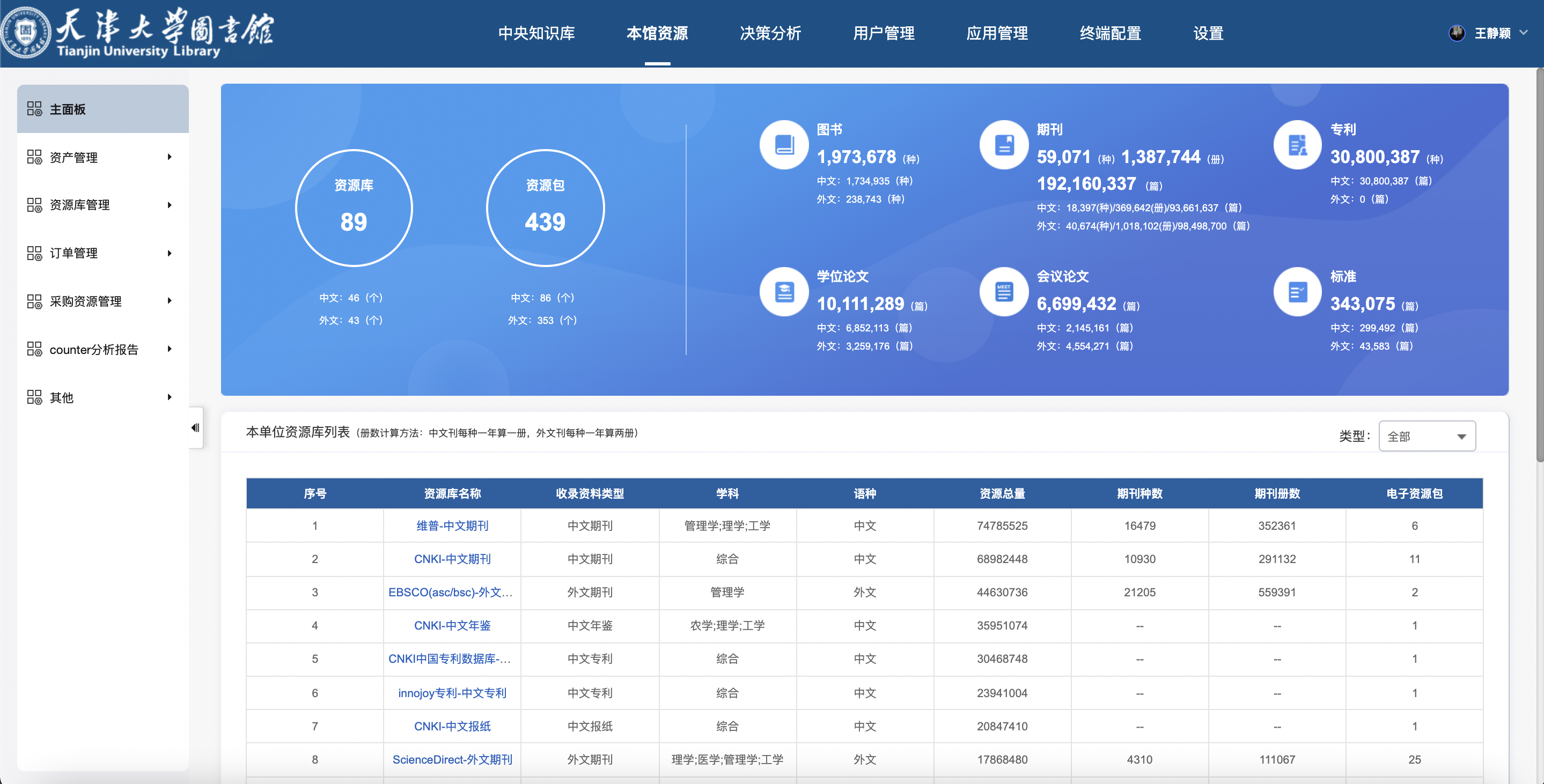Click the Tianjin University Library logo
The image size is (1544, 784).
tap(138, 32)
